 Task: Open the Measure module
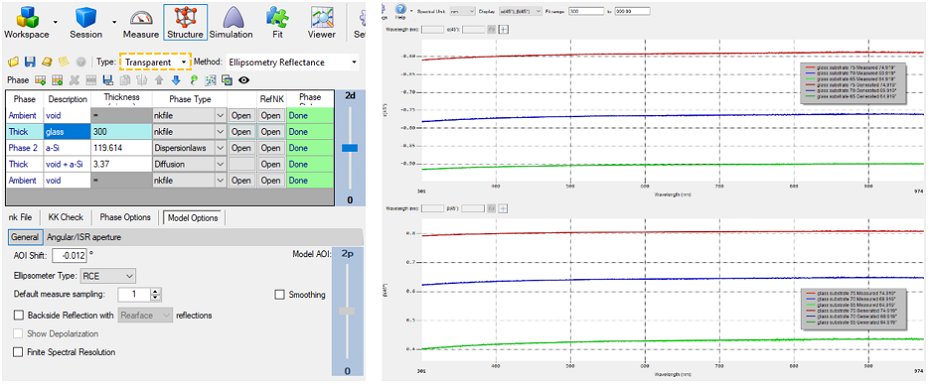[x=141, y=21]
